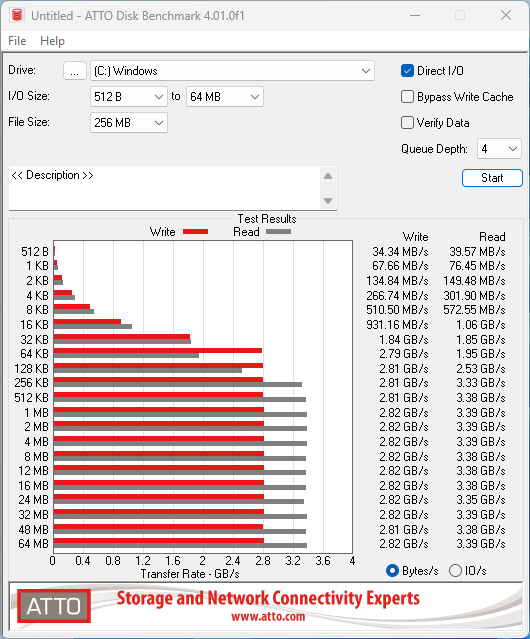530x639 pixels.
Task: Click the ATTO app icon in title bar
Action: [17, 15]
